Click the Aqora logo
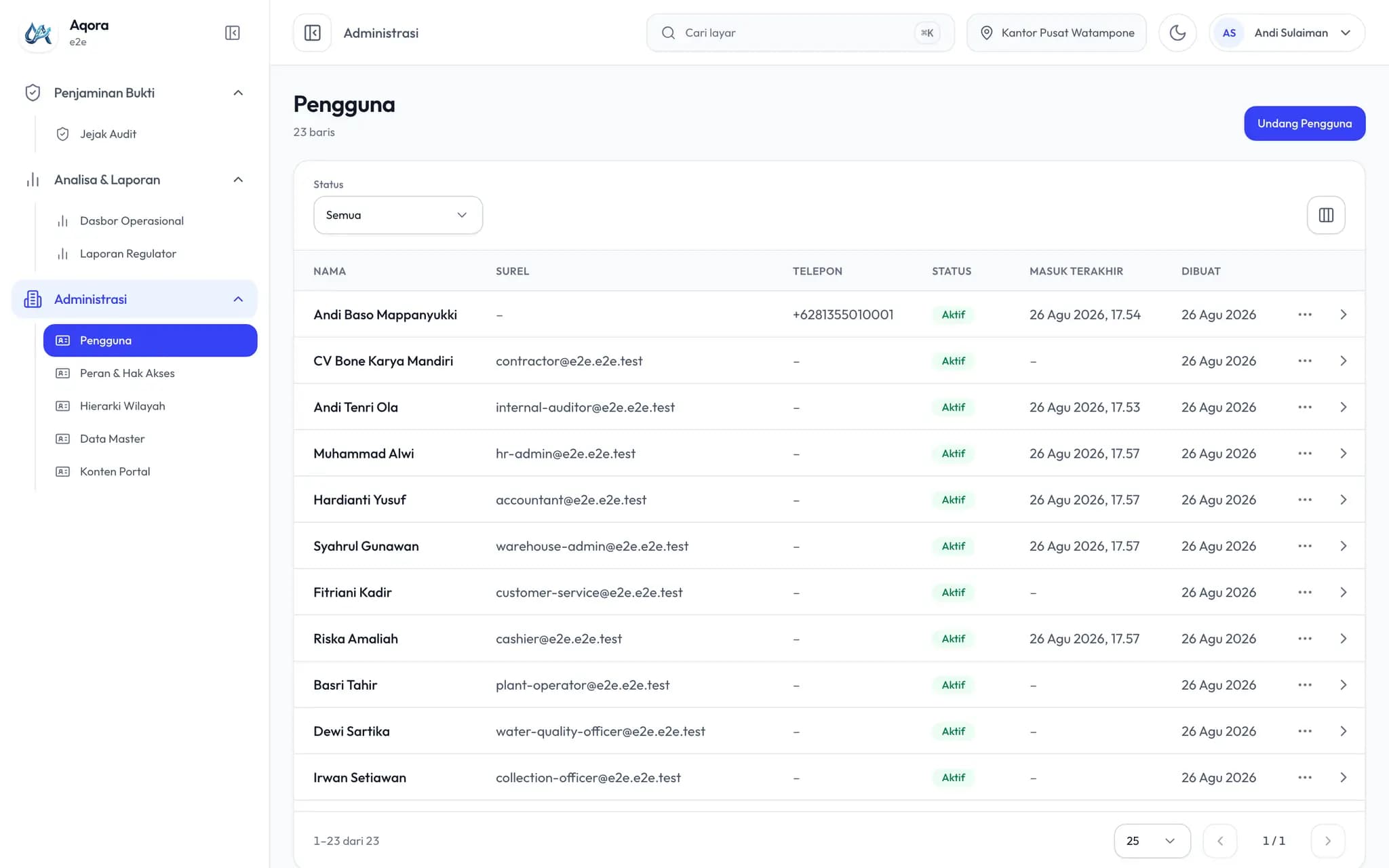 (38, 33)
